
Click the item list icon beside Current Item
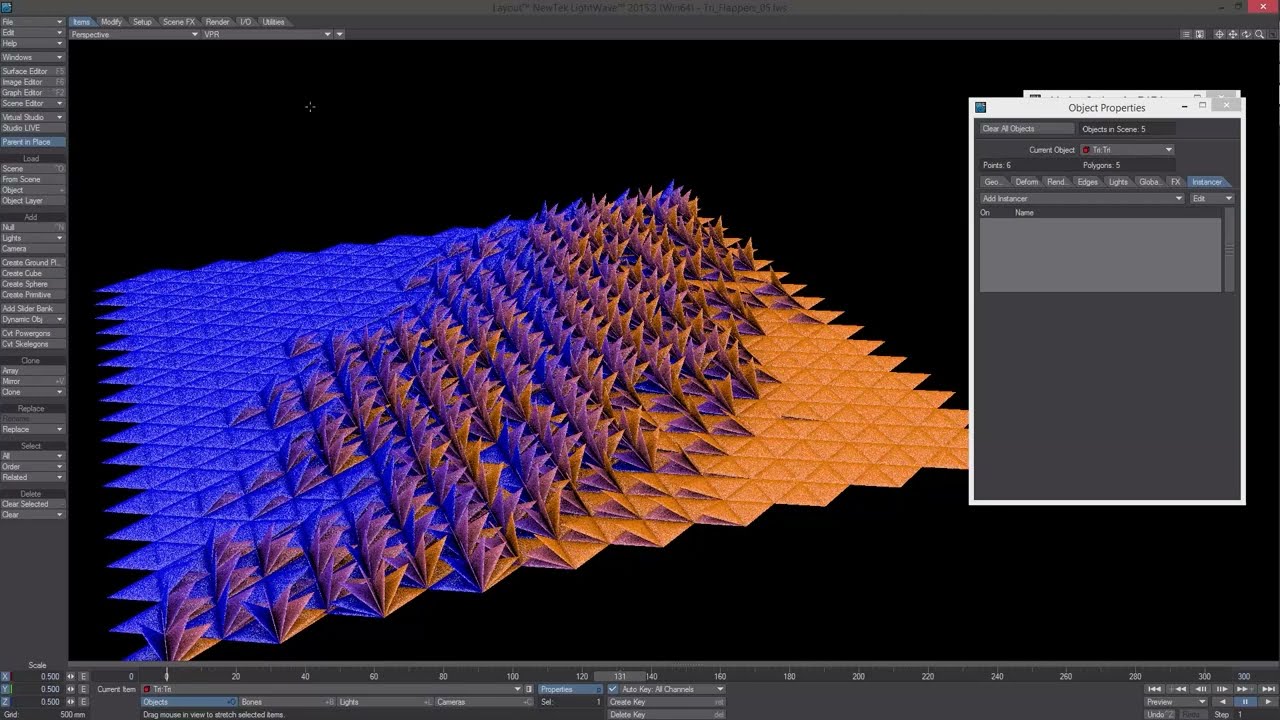(529, 689)
